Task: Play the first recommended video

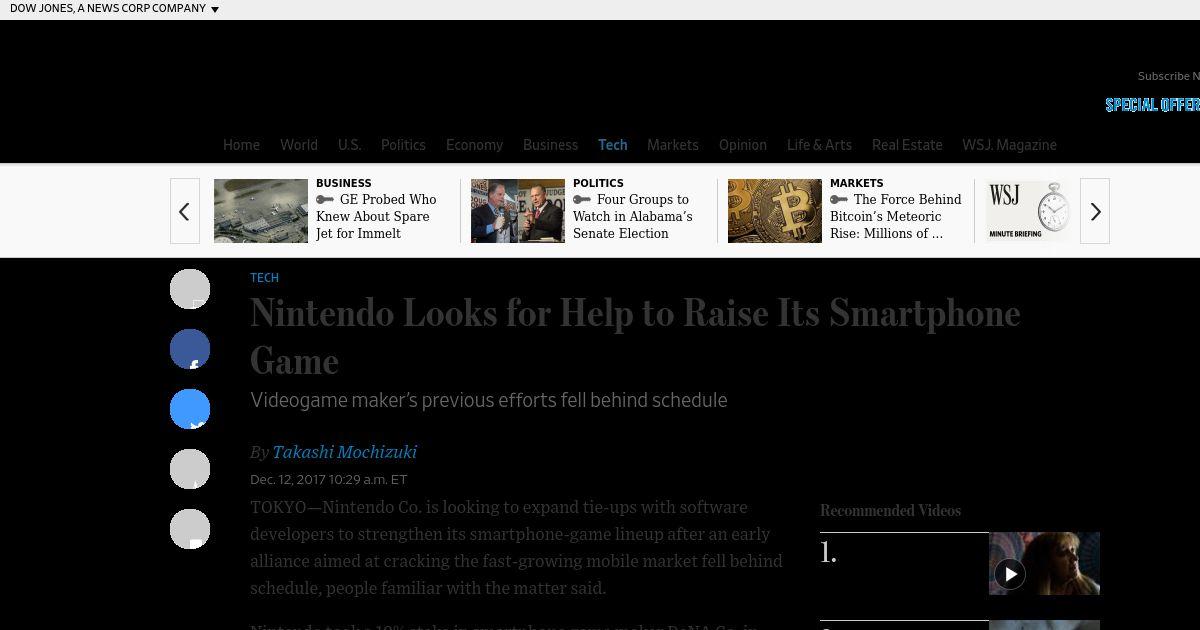Action: click(x=1010, y=574)
